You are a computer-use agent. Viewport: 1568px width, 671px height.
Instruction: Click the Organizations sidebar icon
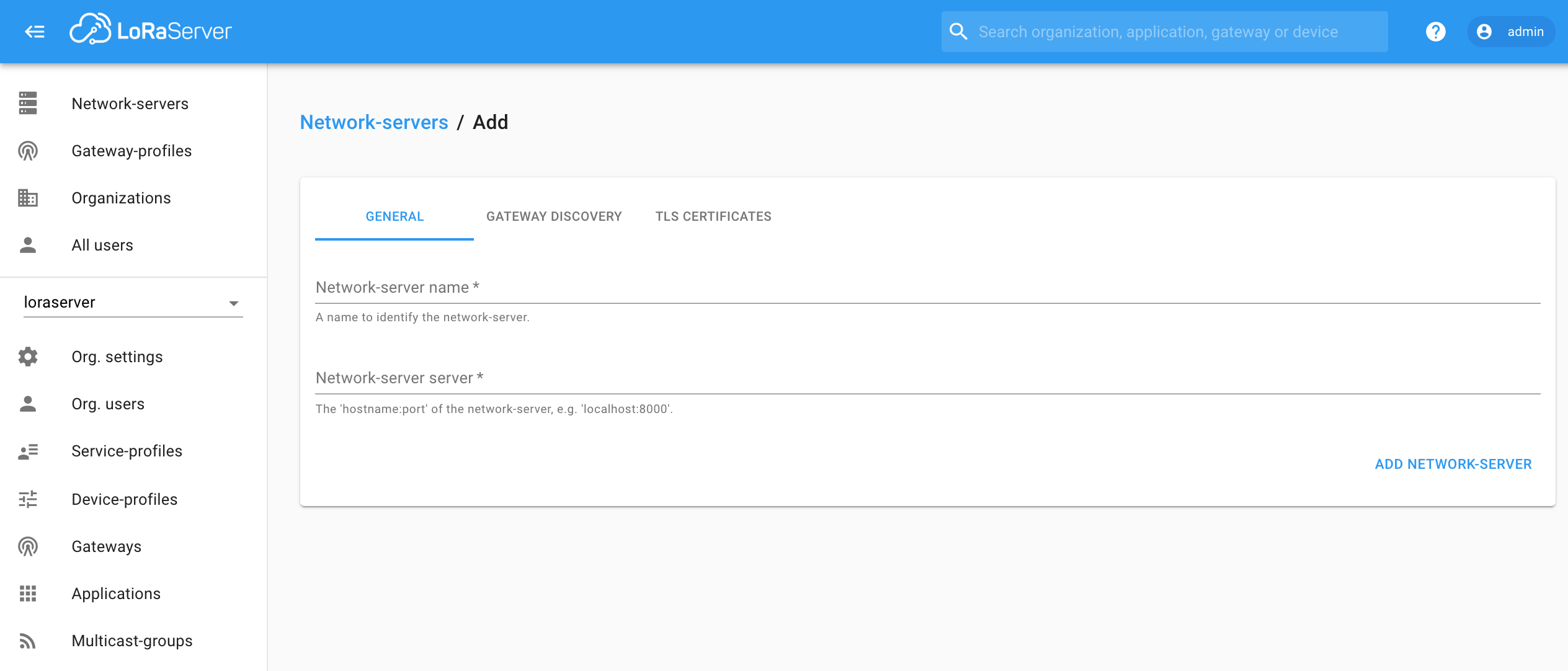pos(28,198)
